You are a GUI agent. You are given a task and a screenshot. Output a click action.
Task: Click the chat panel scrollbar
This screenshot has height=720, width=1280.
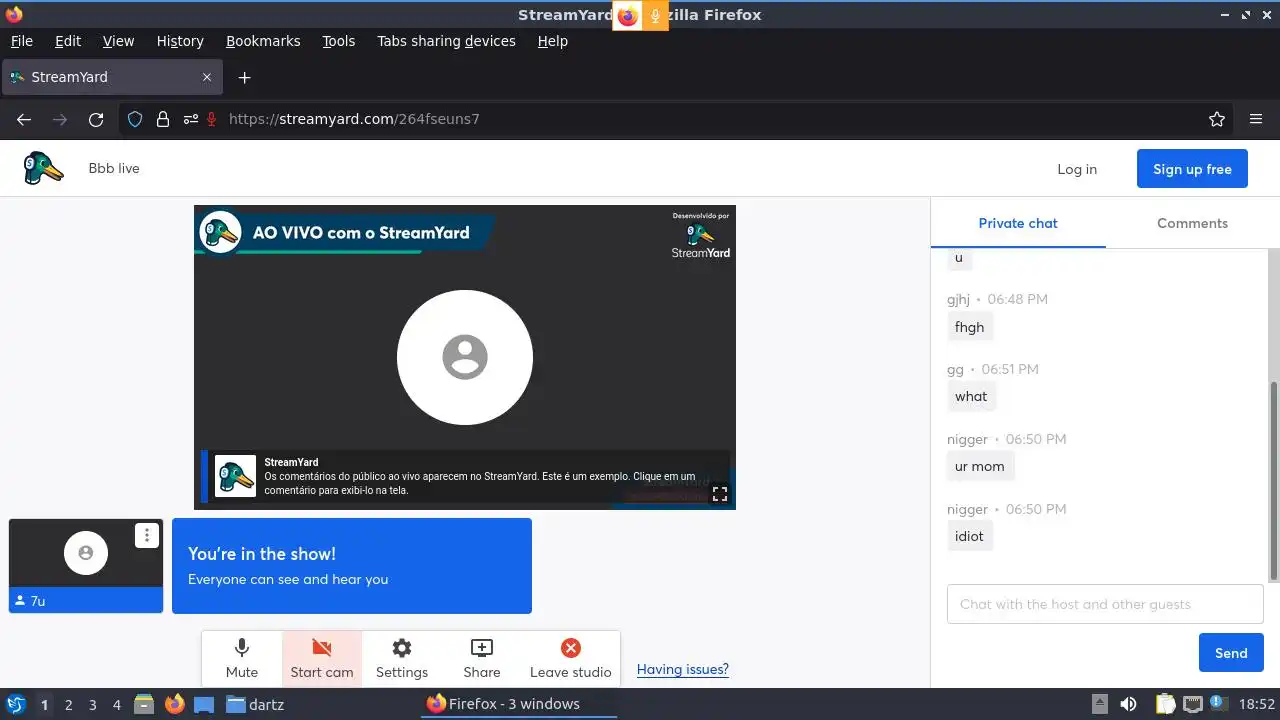point(1274,480)
